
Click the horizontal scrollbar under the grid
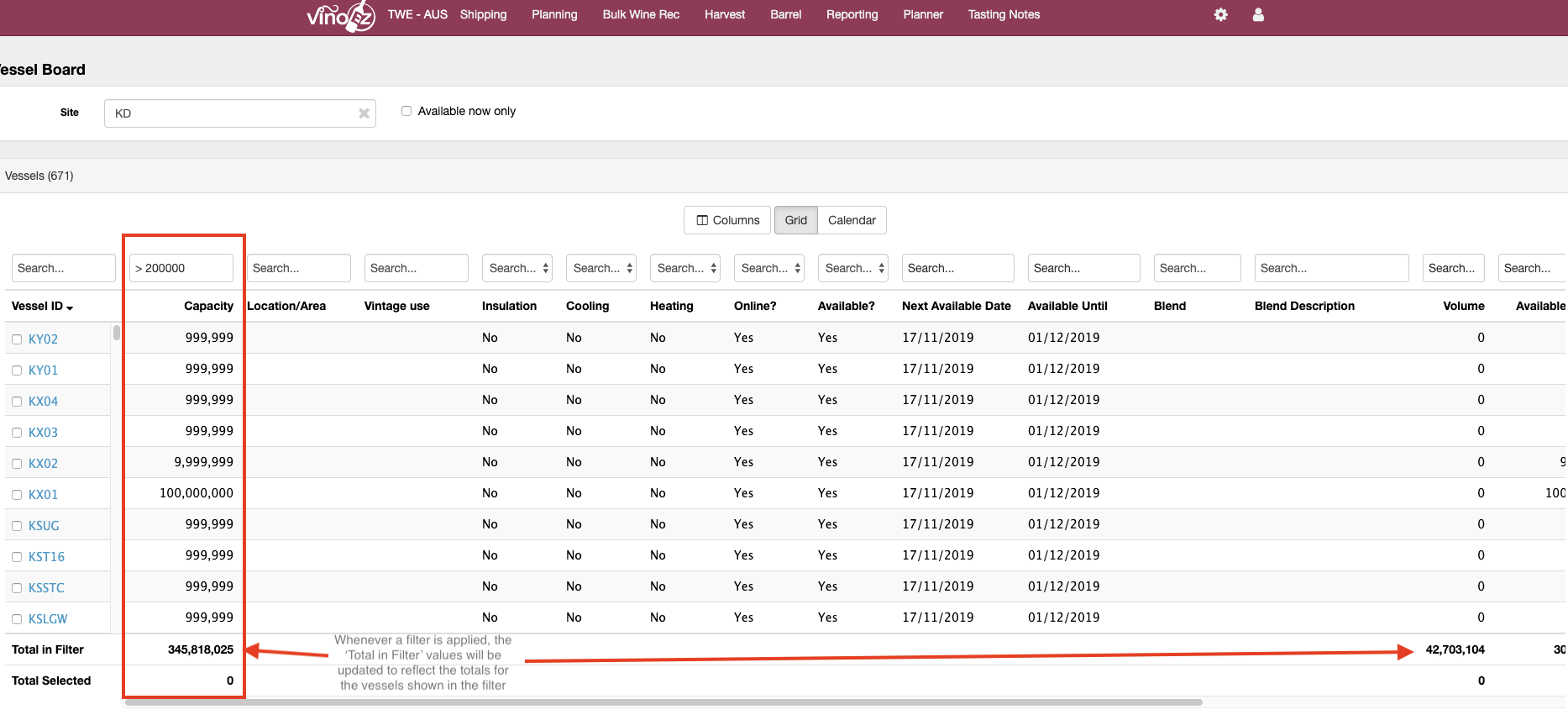tap(663, 702)
